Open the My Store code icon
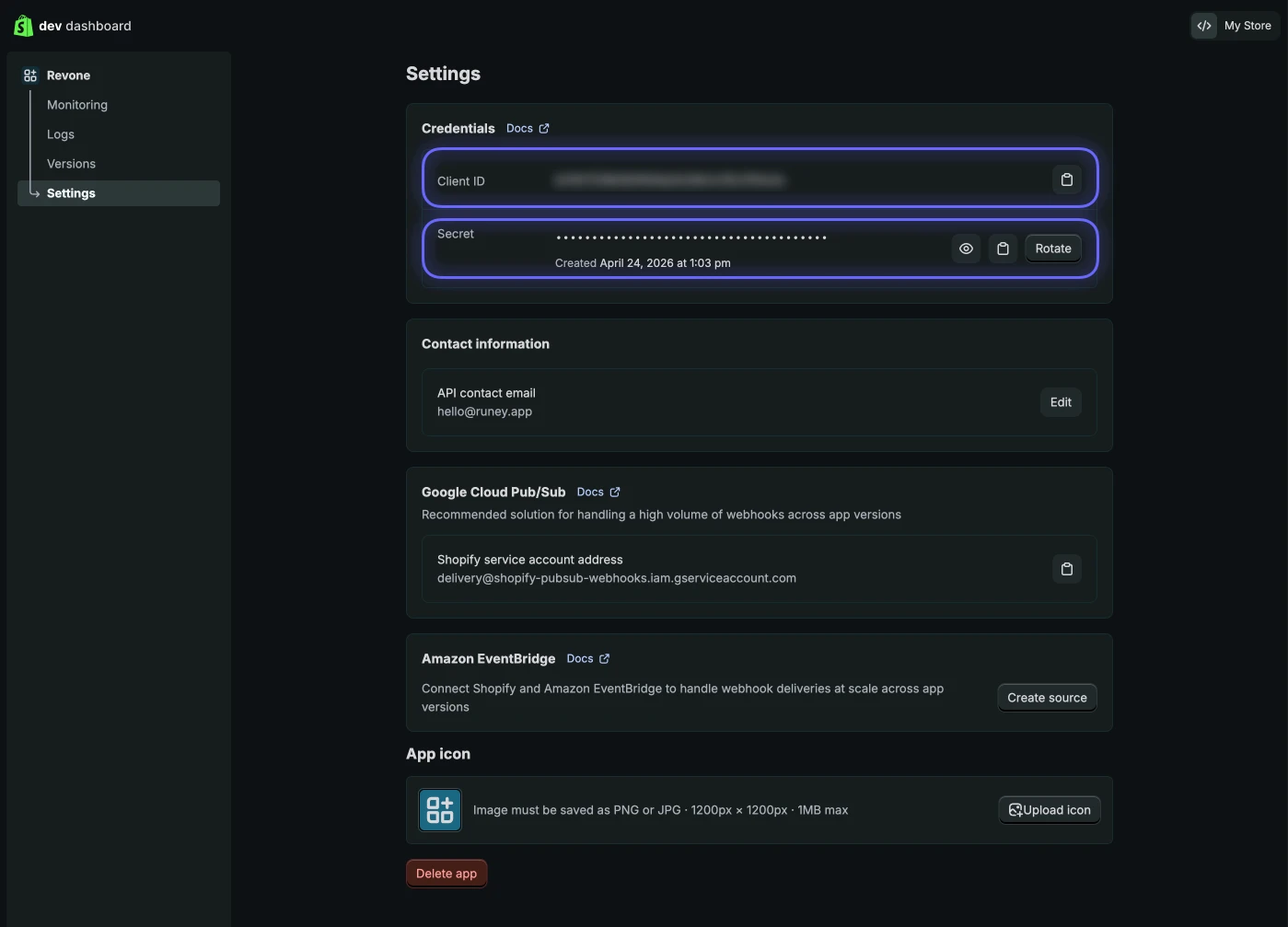This screenshot has width=1288, height=927. click(1204, 26)
